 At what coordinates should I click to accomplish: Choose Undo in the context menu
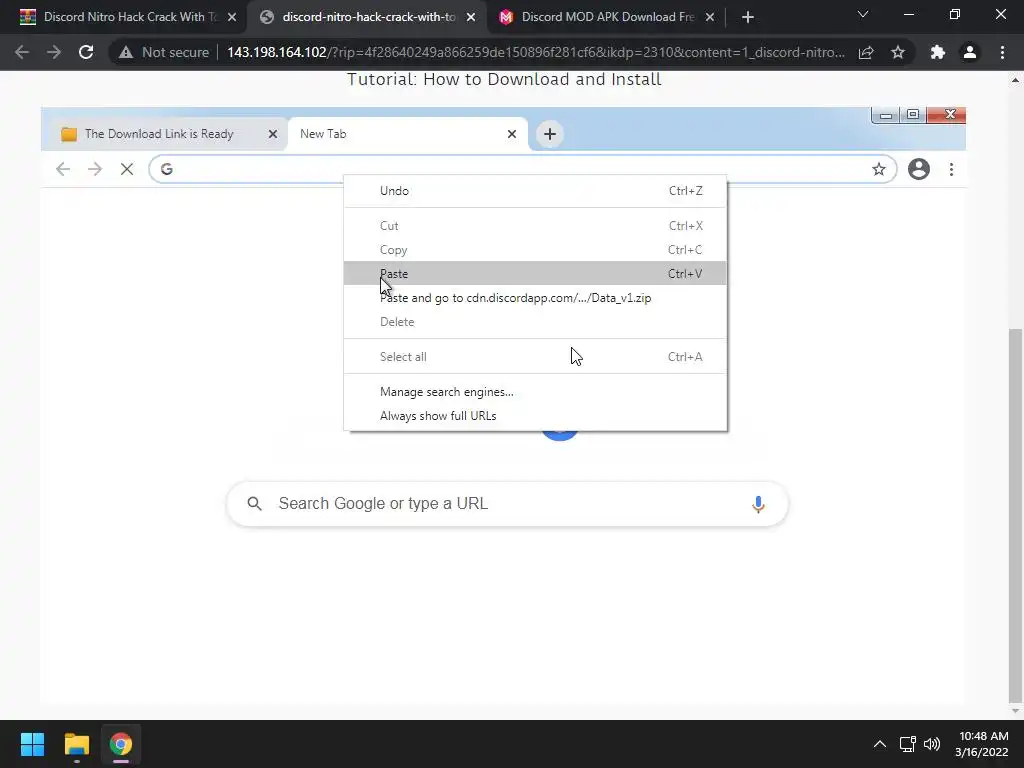(x=535, y=191)
